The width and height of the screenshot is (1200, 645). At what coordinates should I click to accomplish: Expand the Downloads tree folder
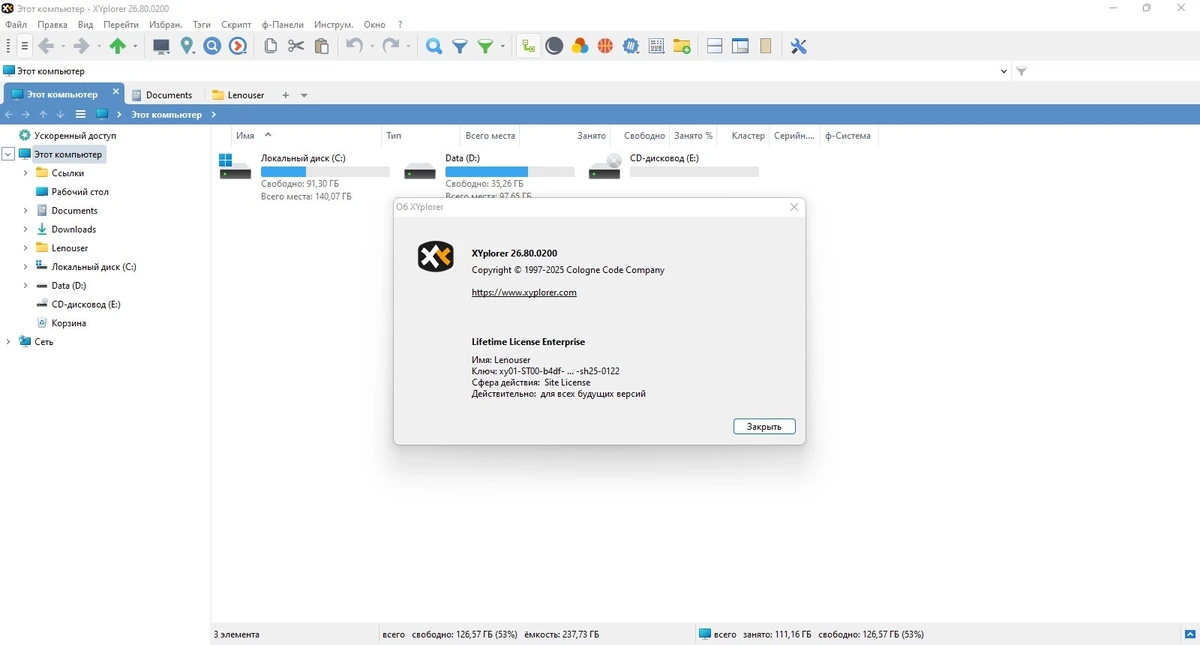click(26, 229)
